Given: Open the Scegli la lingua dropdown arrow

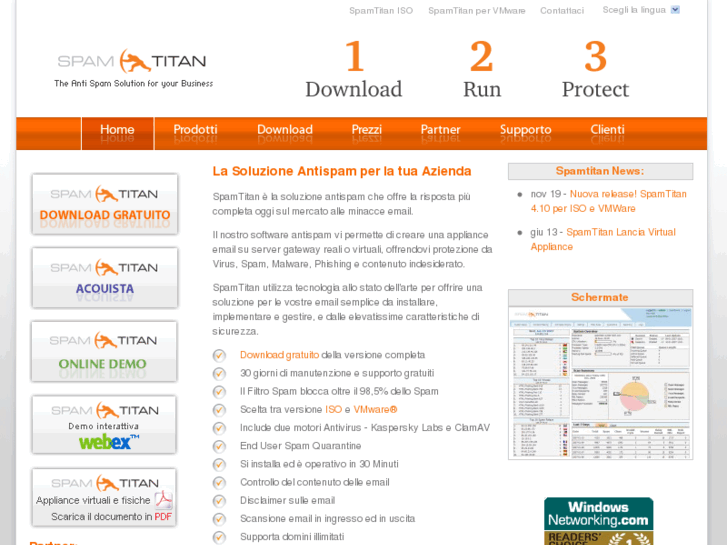Looking at the screenshot, I should tap(675, 10).
